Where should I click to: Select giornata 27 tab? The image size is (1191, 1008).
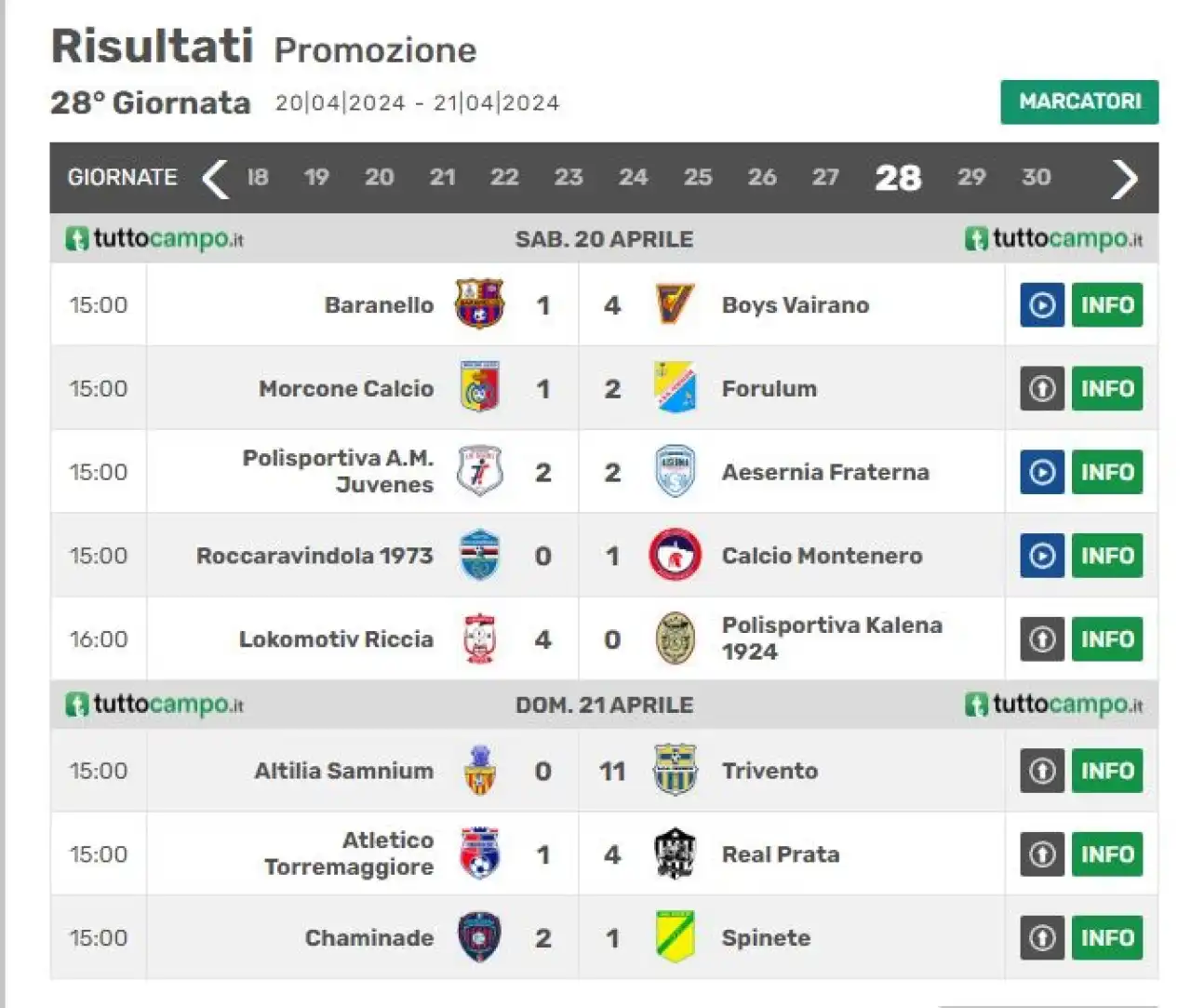pos(825,177)
